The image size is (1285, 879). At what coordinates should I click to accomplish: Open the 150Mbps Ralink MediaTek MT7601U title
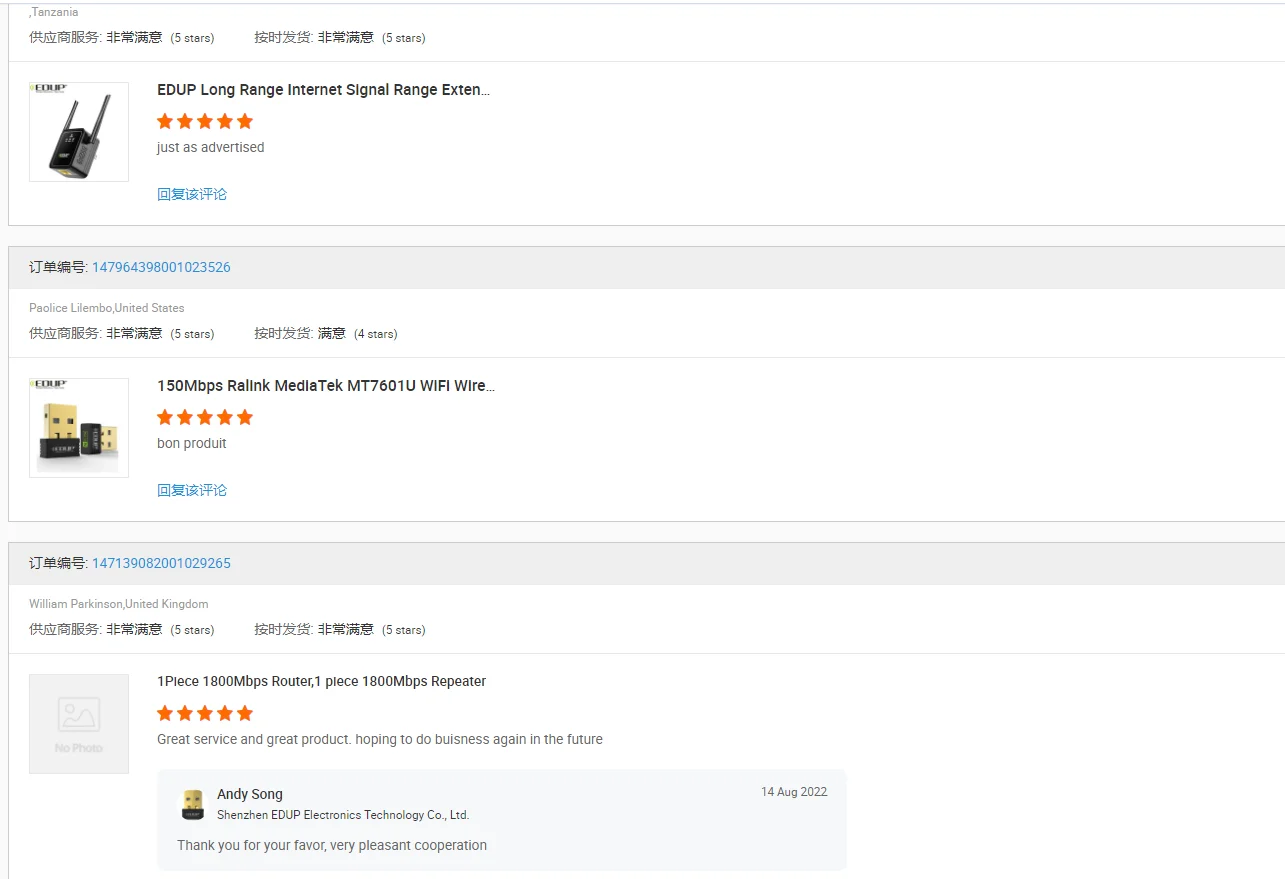coord(325,386)
